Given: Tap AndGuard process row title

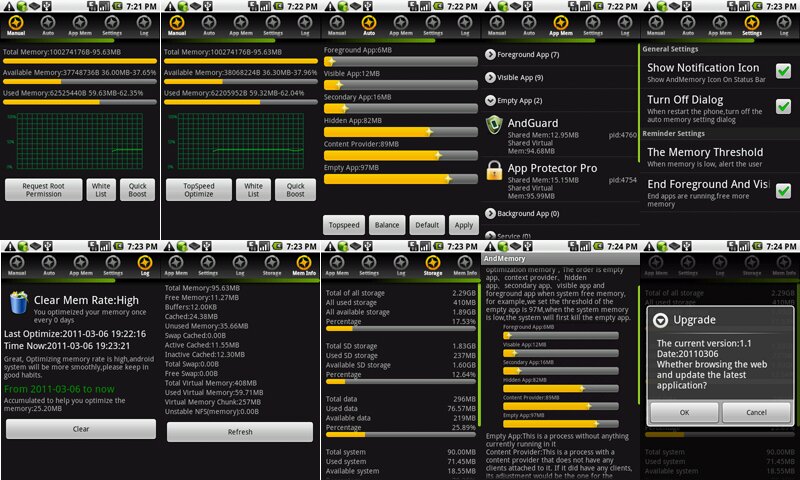Looking at the screenshot, I should (533, 123).
